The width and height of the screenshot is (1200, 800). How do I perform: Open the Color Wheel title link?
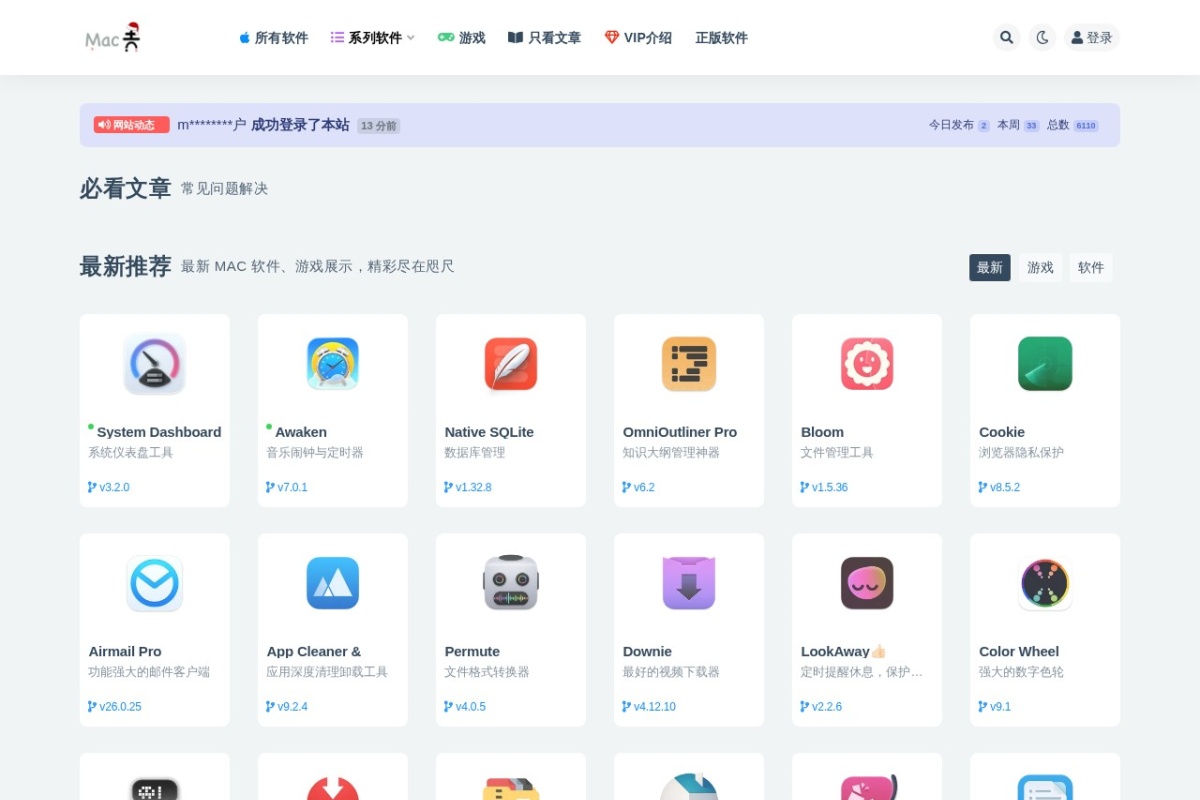(x=1019, y=651)
